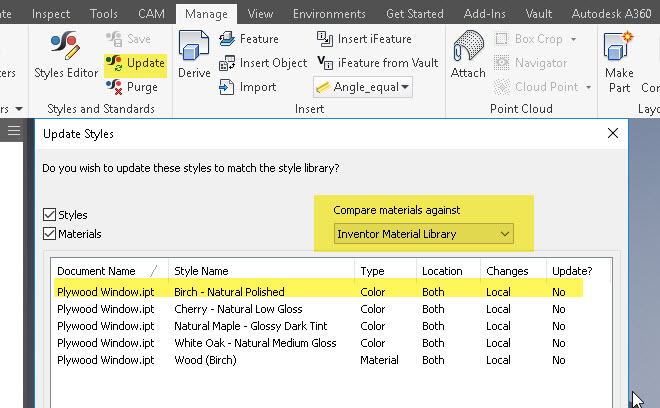Image resolution: width=660 pixels, height=408 pixels.
Task: Open the Get Started tab
Action: [x=415, y=14]
